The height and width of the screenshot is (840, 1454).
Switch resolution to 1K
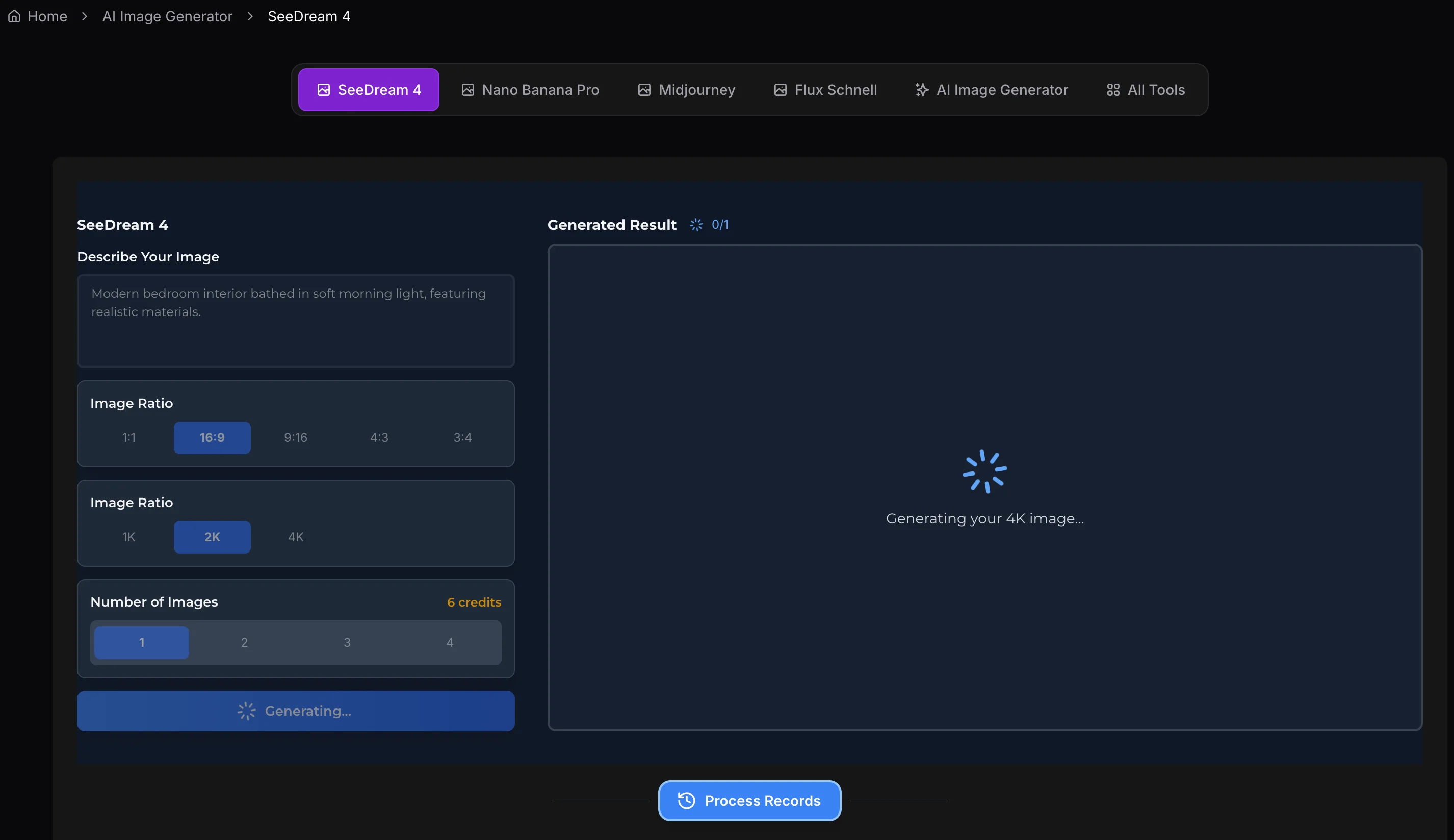pyautogui.click(x=128, y=537)
